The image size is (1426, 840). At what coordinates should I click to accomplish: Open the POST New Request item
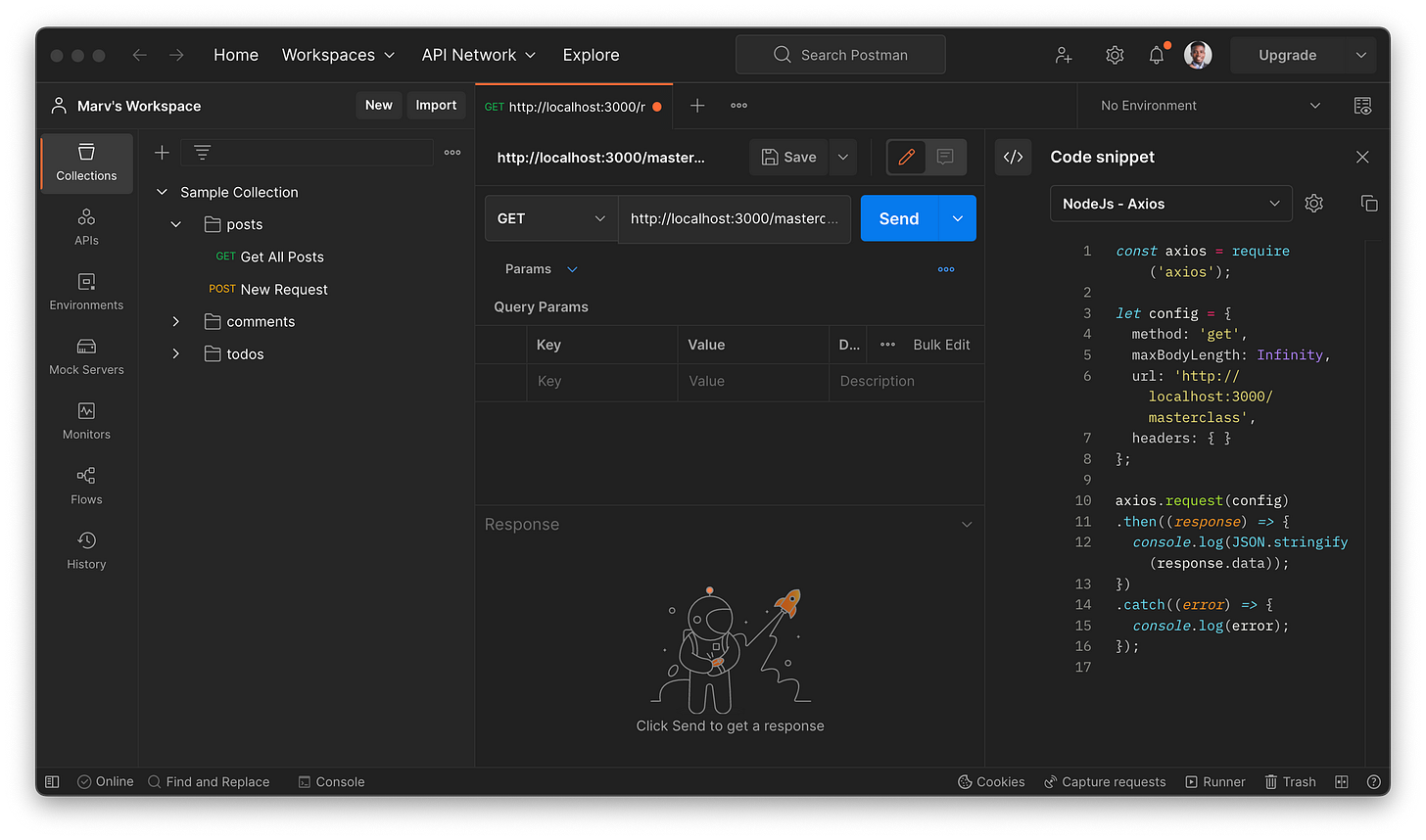(x=267, y=289)
